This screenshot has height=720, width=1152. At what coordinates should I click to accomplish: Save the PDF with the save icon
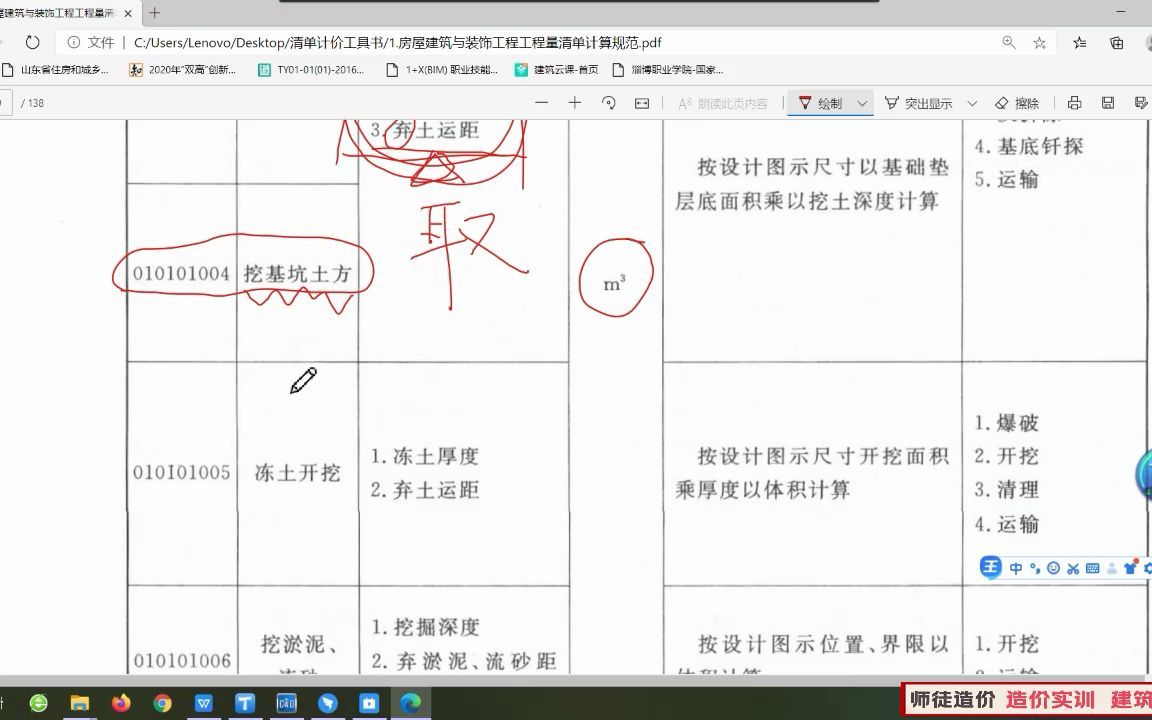[x=1108, y=102]
